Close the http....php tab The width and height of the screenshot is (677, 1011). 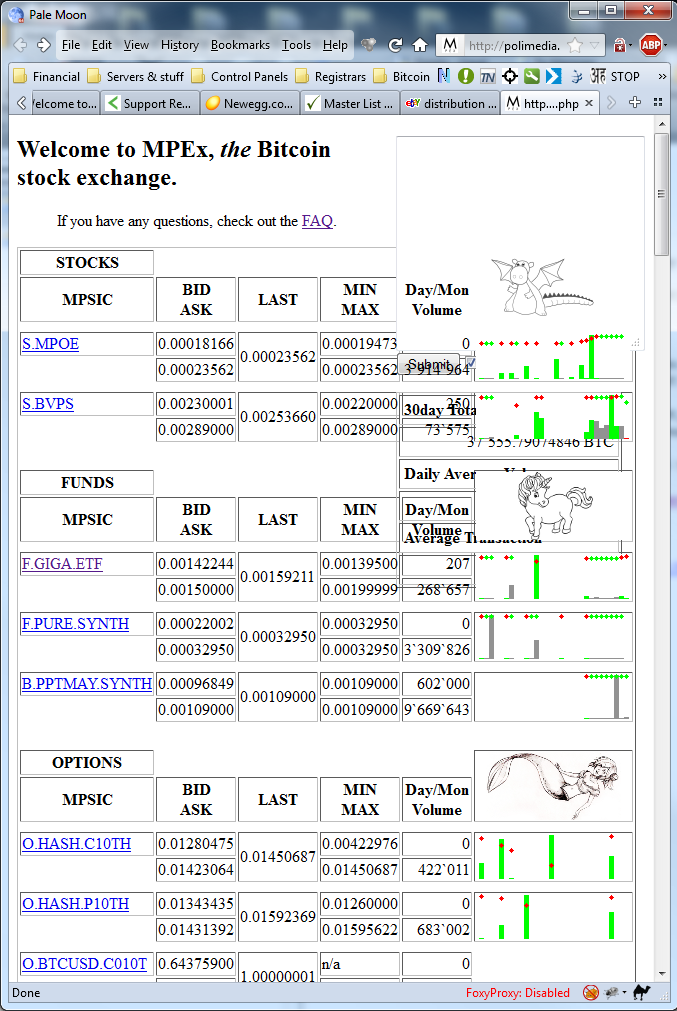(589, 103)
